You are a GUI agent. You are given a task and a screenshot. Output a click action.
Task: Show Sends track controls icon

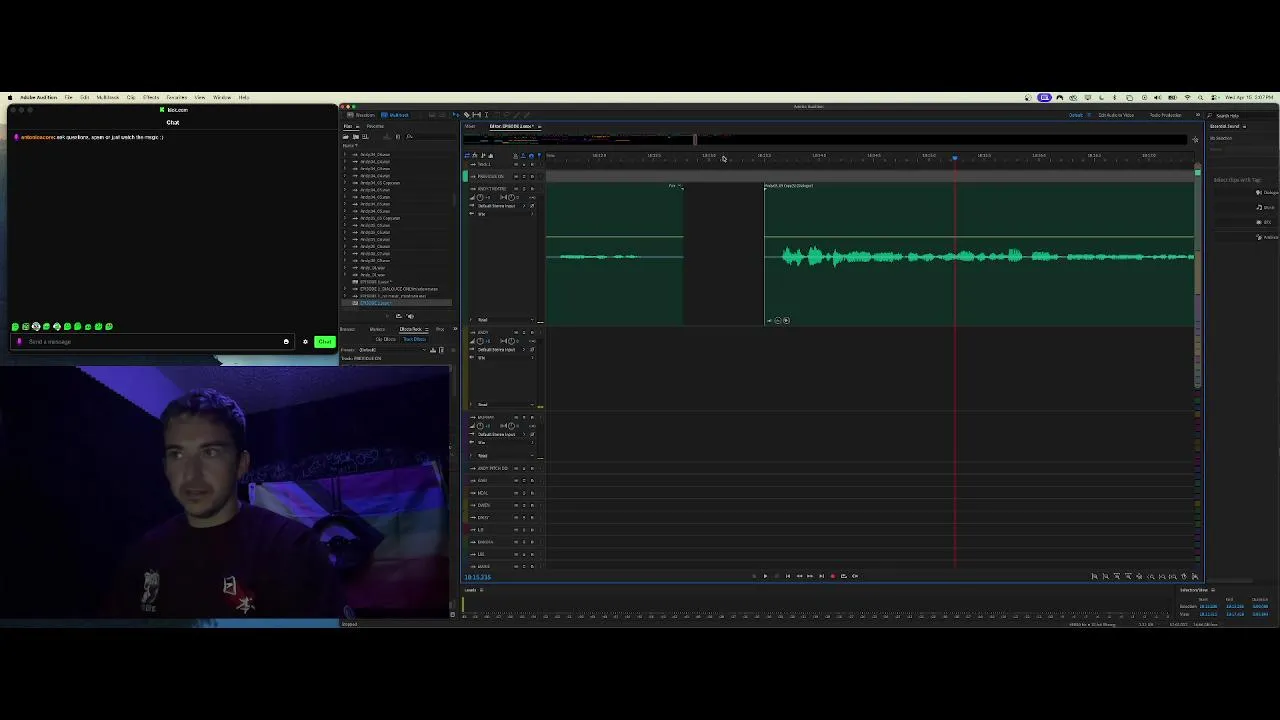pyautogui.click(x=483, y=155)
